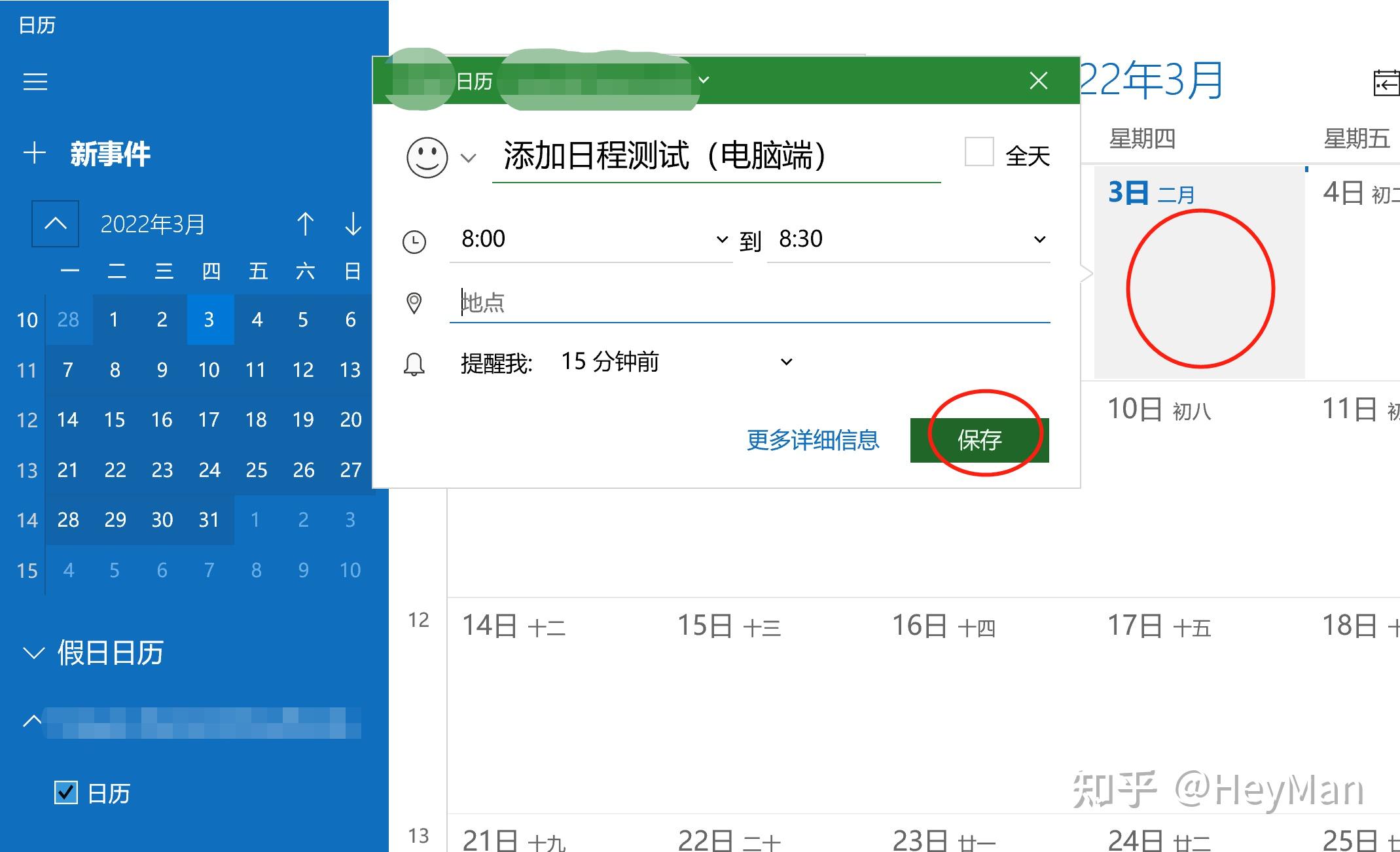Open the calendar selector in the popup header
Viewport: 1400px width, 852px height.
[x=704, y=80]
